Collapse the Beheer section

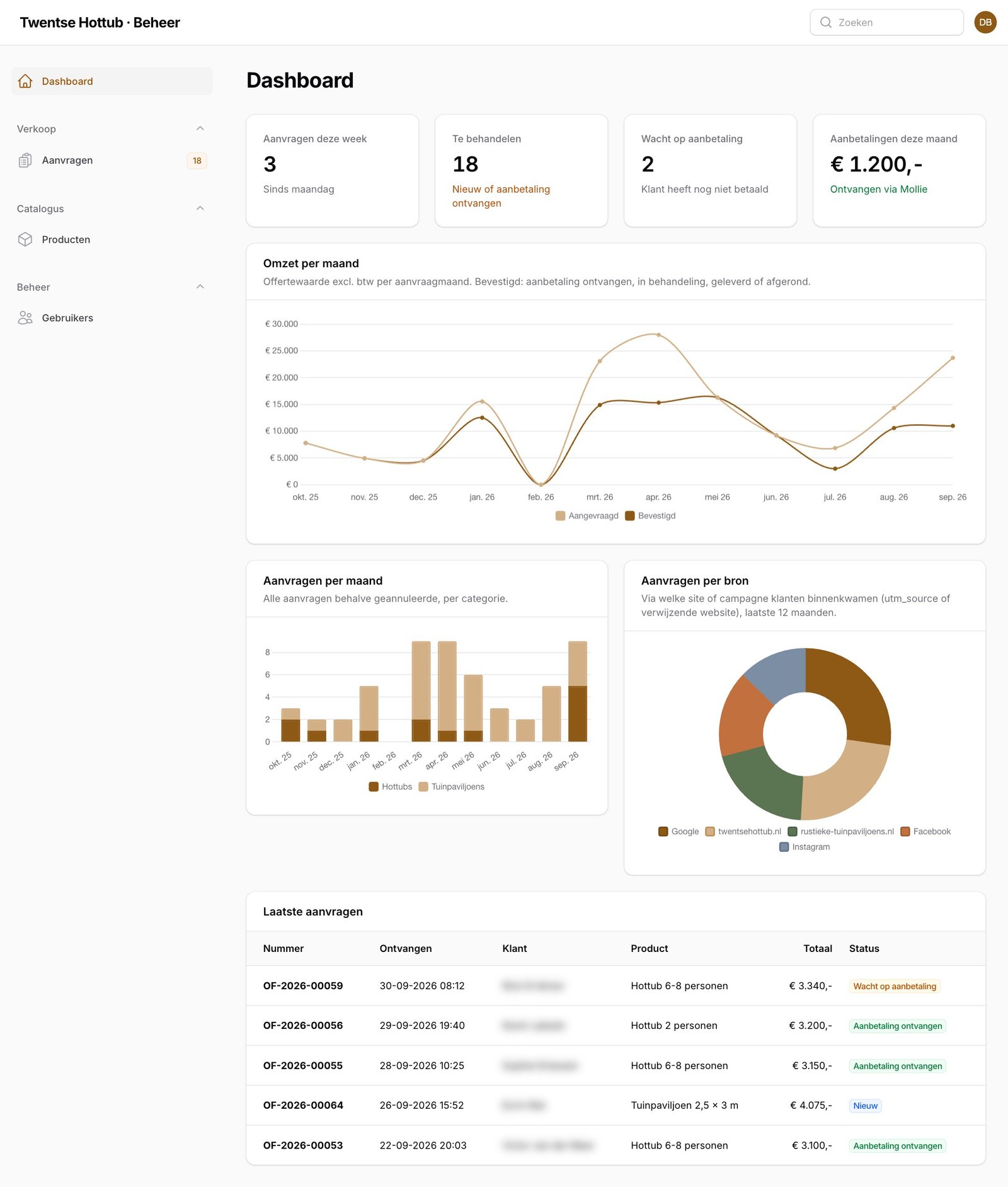coord(200,287)
